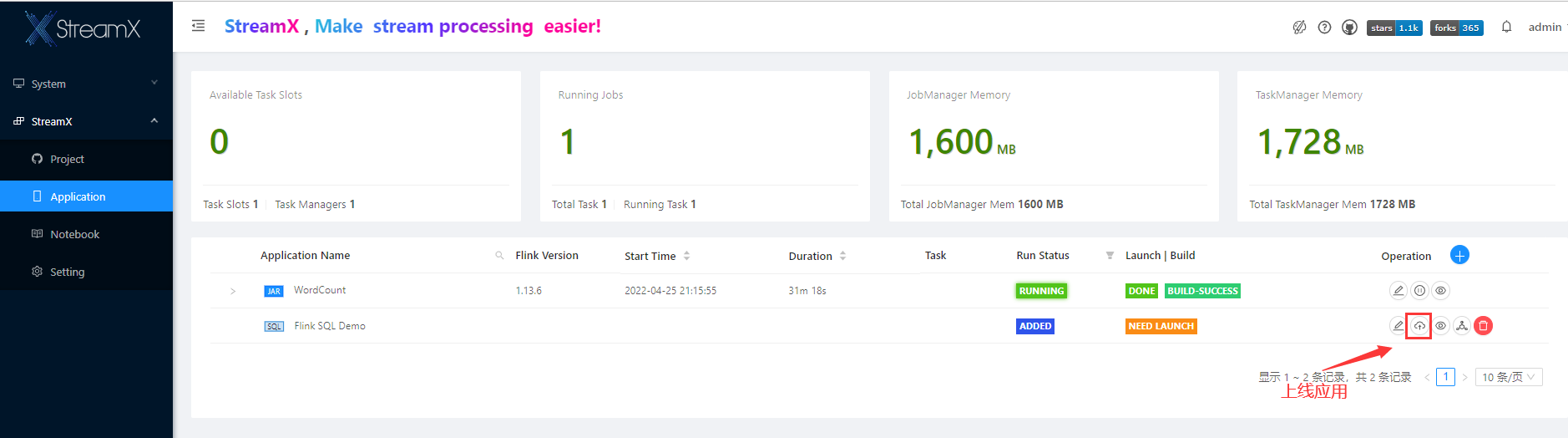The height and width of the screenshot is (438, 1568).
Task: Click the forks 365 badge
Action: click(1457, 28)
